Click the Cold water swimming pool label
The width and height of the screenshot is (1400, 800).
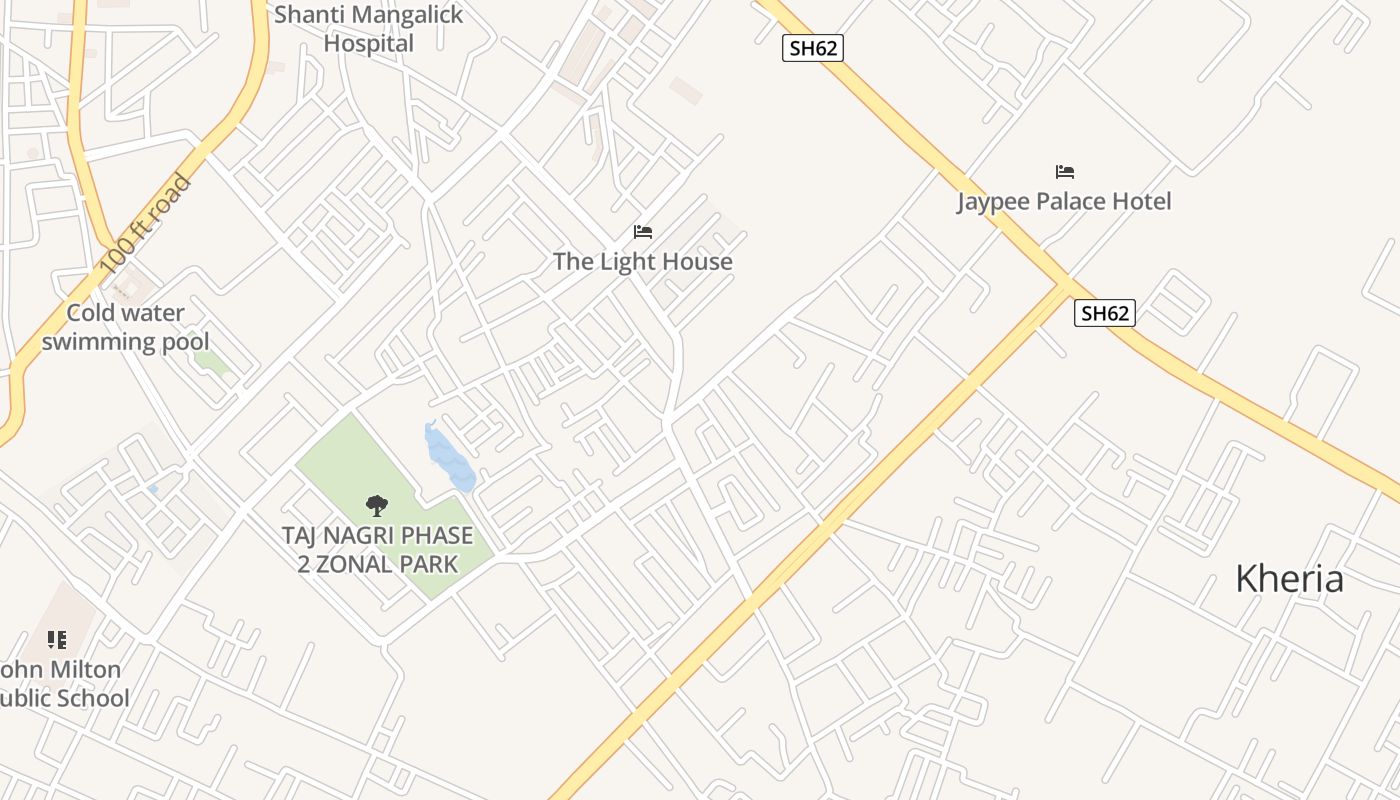tap(125, 327)
